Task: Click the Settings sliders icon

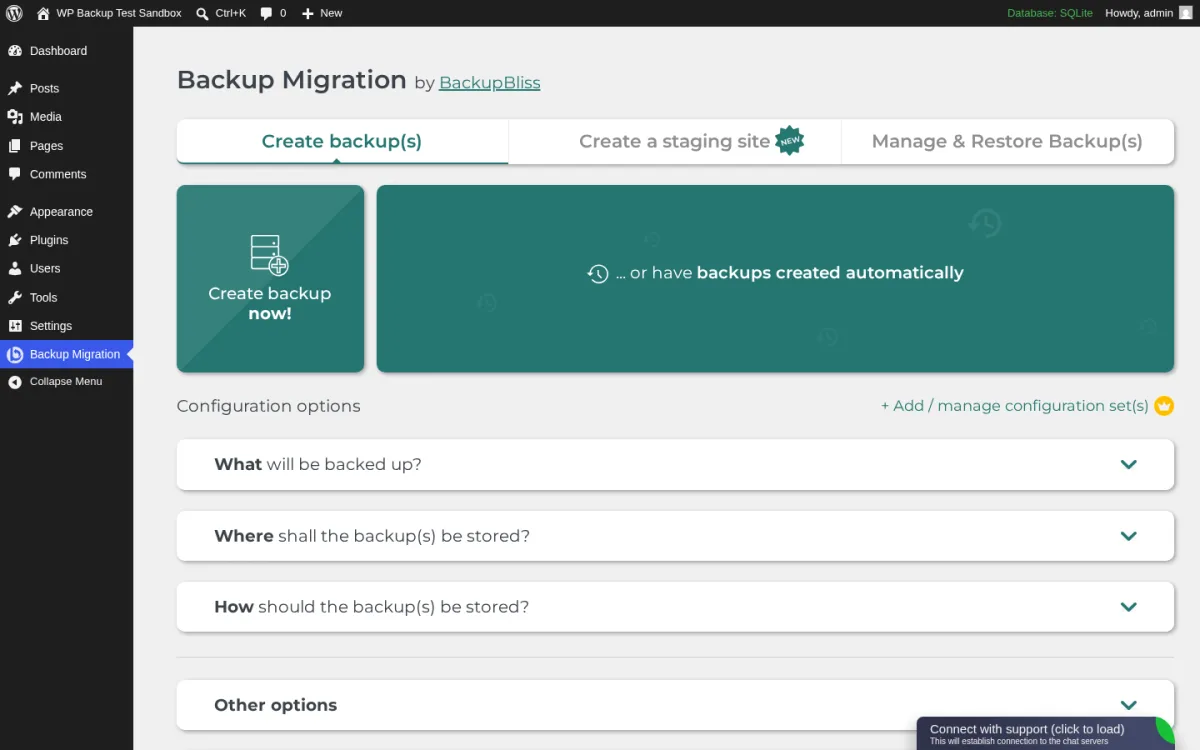Action: (x=15, y=326)
